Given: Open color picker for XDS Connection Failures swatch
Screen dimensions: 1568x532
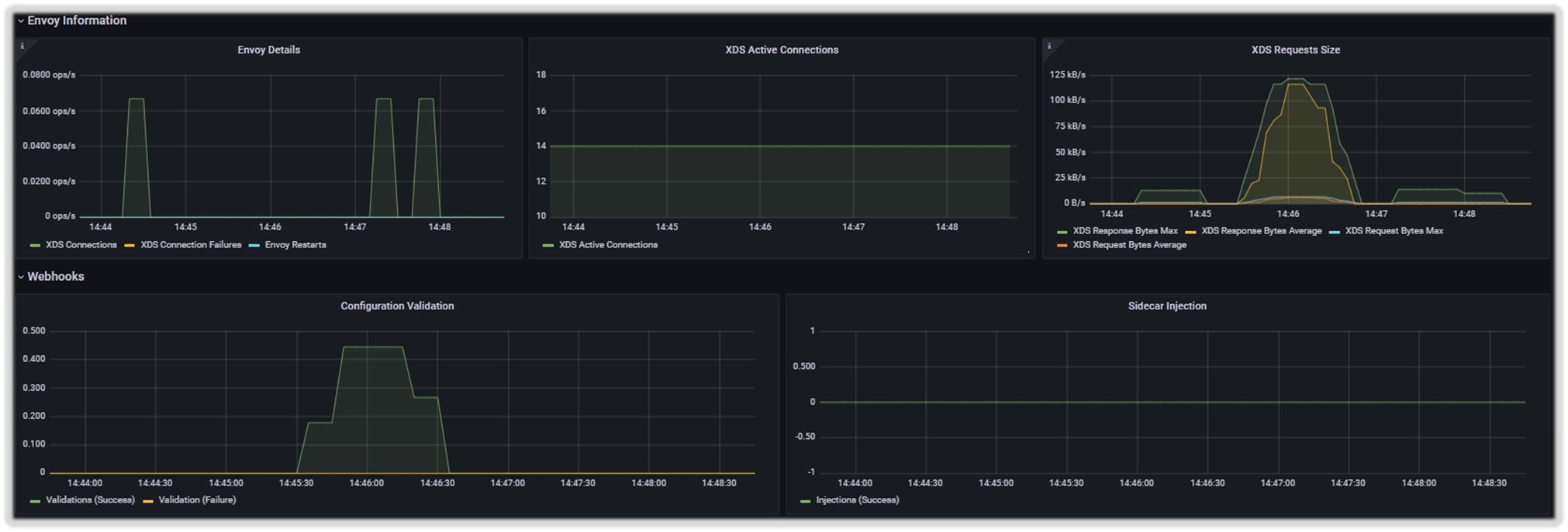Looking at the screenshot, I should click(130, 246).
